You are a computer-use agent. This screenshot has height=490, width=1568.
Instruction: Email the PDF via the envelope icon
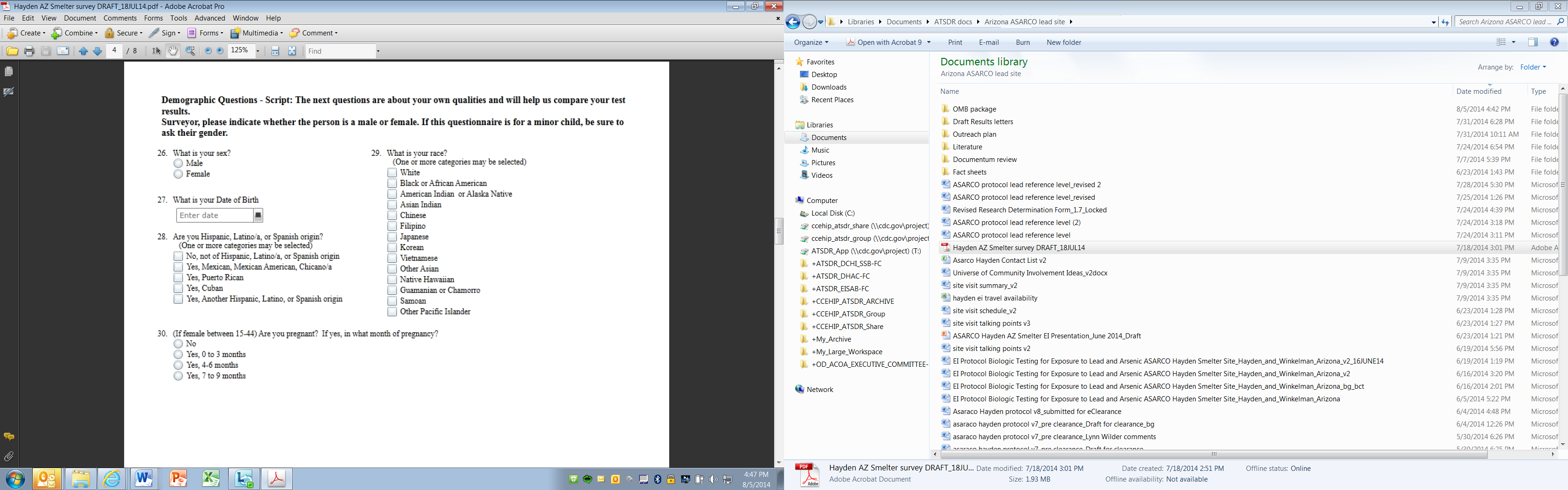(x=63, y=51)
